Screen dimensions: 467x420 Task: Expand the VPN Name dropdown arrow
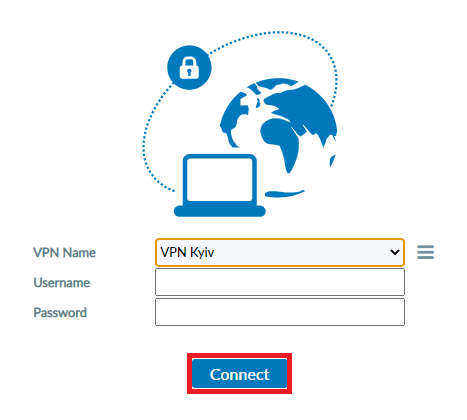[395, 252]
